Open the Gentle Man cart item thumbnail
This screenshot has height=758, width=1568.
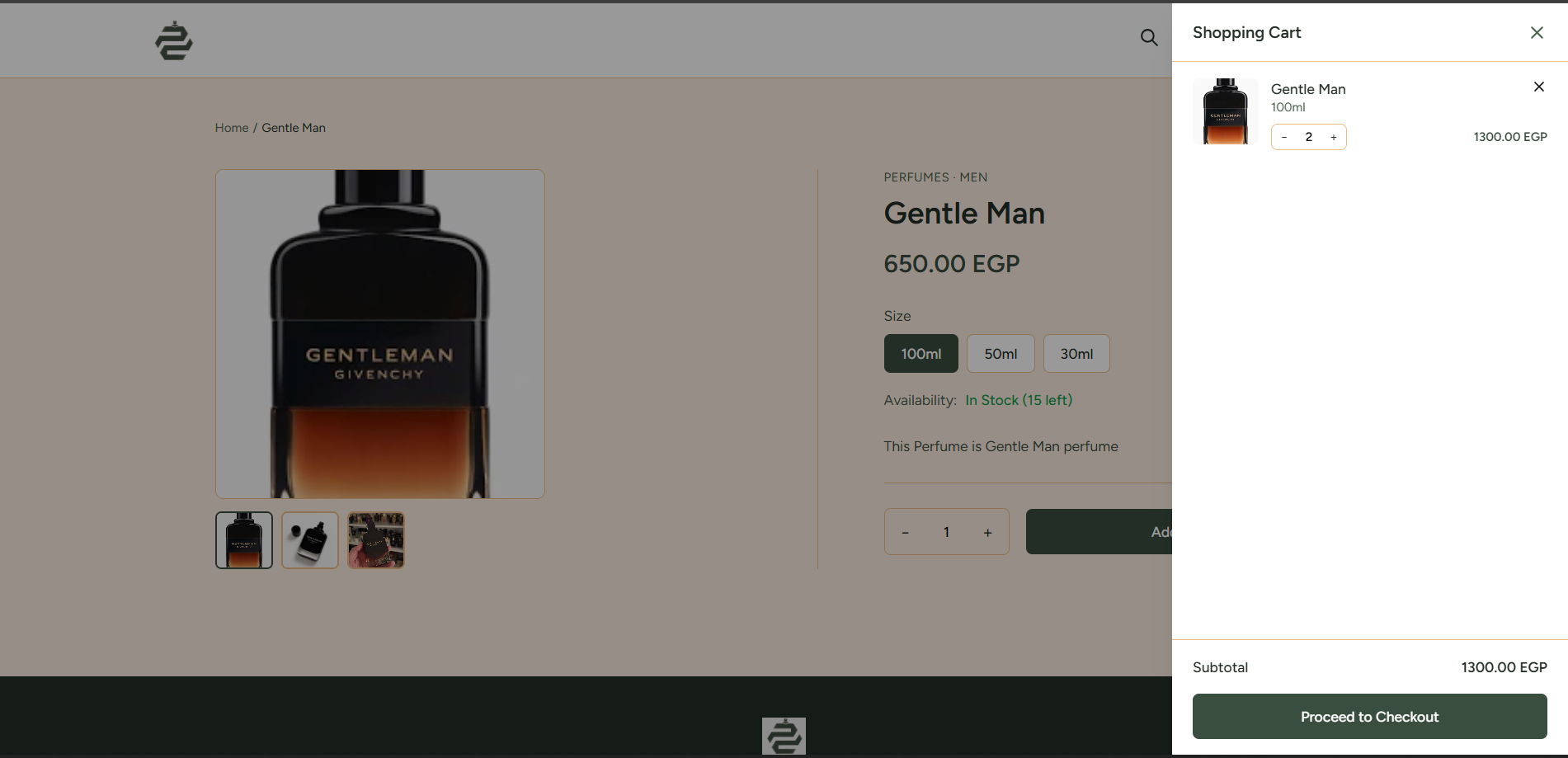1226,111
